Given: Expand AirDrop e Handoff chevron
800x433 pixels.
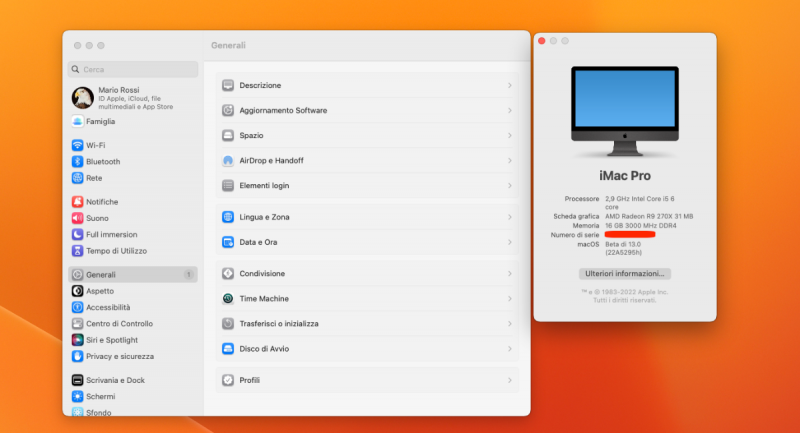Looking at the screenshot, I should [510, 161].
